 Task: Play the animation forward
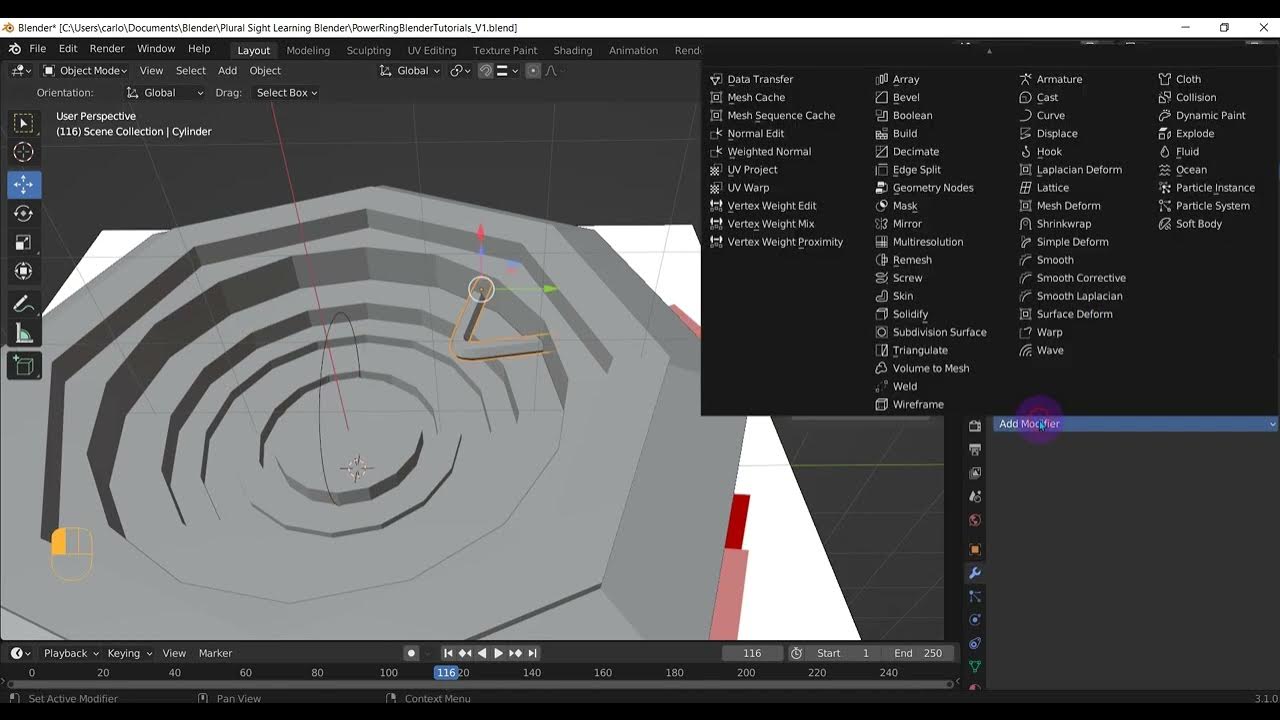[x=498, y=653]
